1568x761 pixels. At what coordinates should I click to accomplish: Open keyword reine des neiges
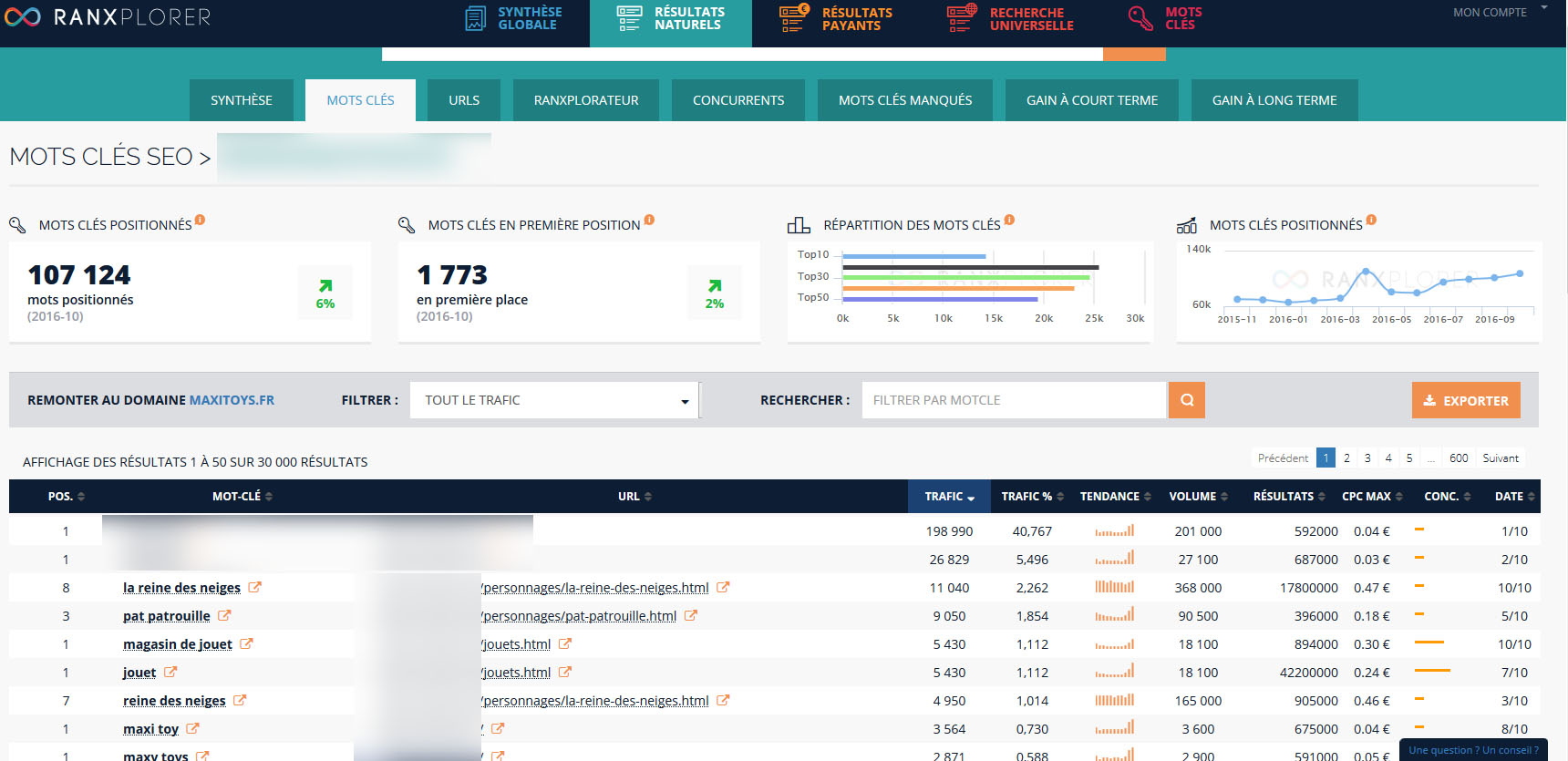174,701
